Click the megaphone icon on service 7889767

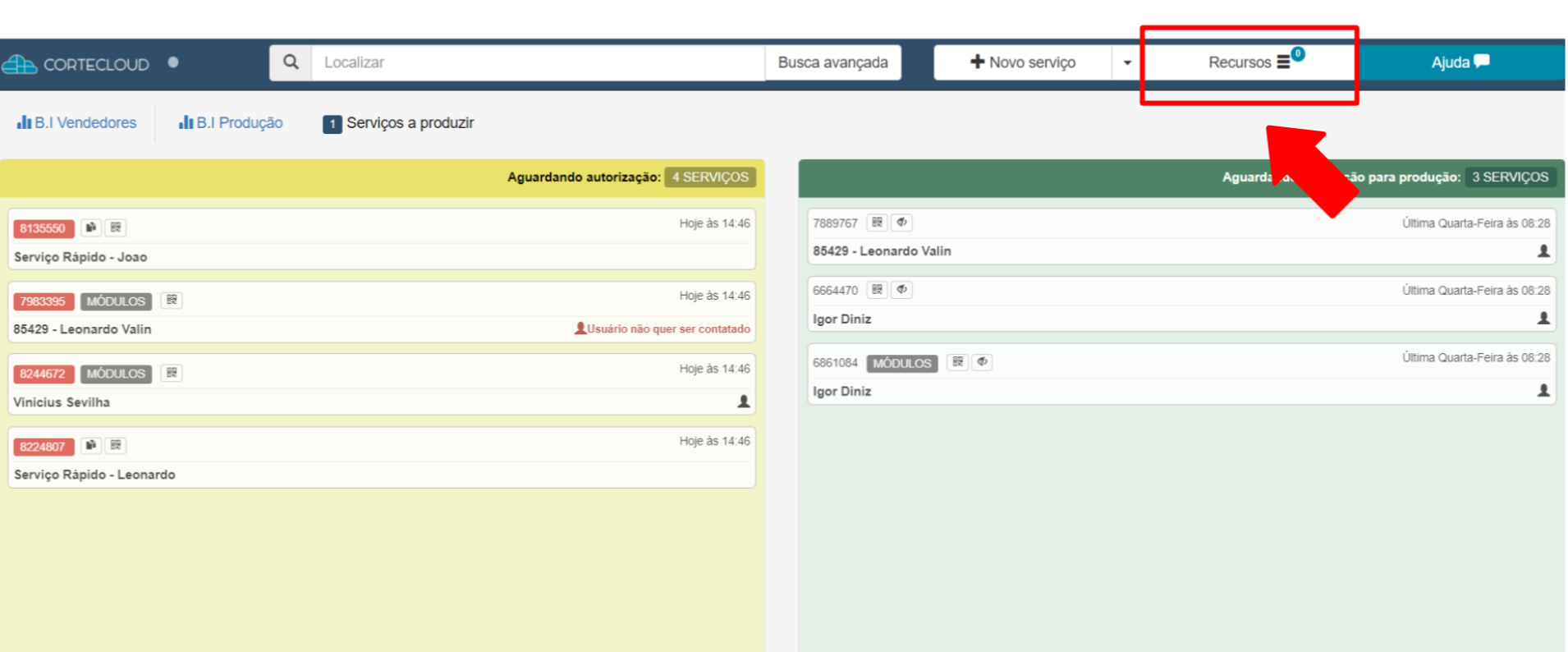pyautogui.click(x=901, y=223)
